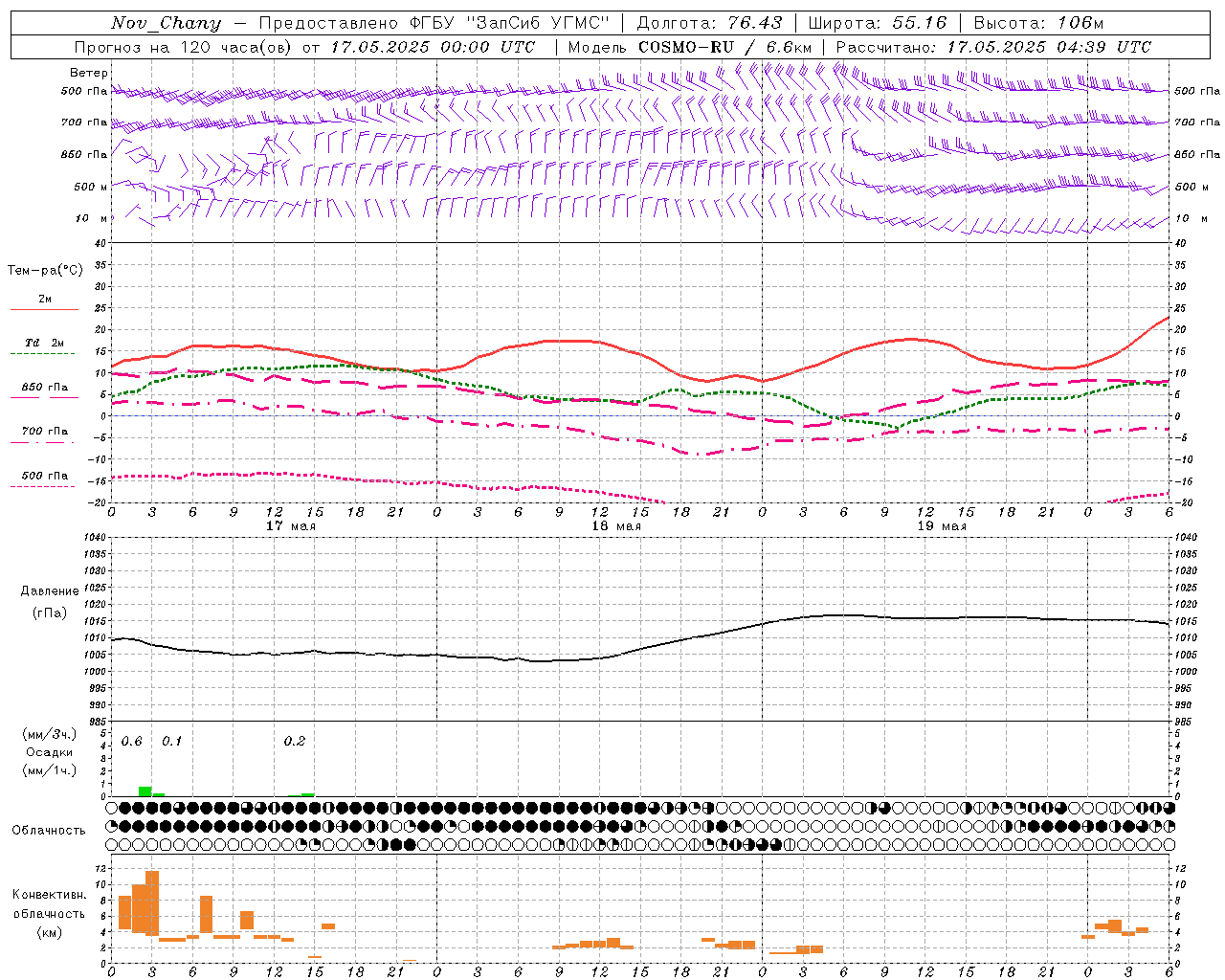This screenshot has width=1225, height=980.
Task: Click the 'Ветер' wind panel label
Action: pos(89,73)
